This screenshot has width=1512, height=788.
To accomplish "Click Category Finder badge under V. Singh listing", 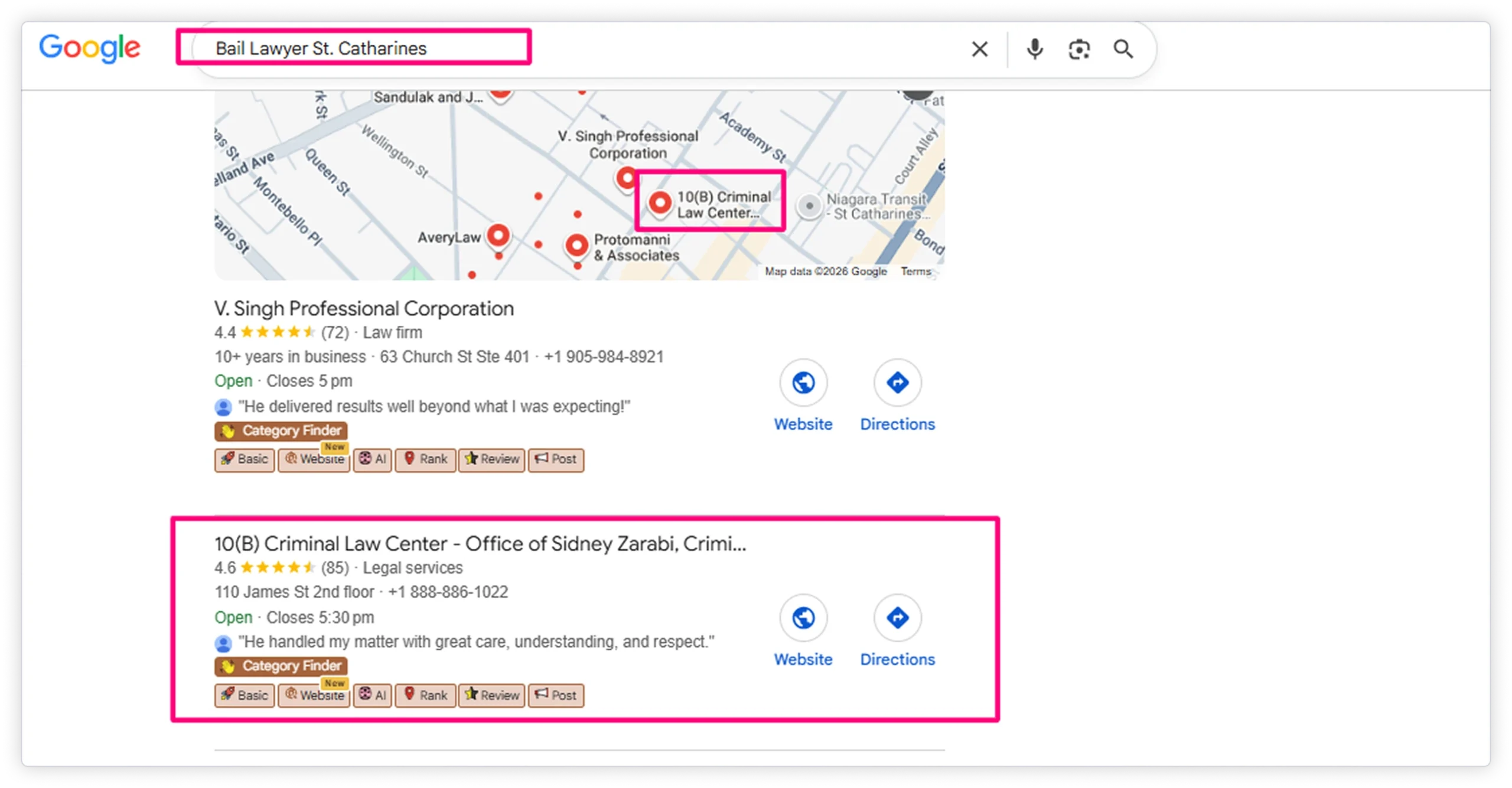I will pos(281,430).
